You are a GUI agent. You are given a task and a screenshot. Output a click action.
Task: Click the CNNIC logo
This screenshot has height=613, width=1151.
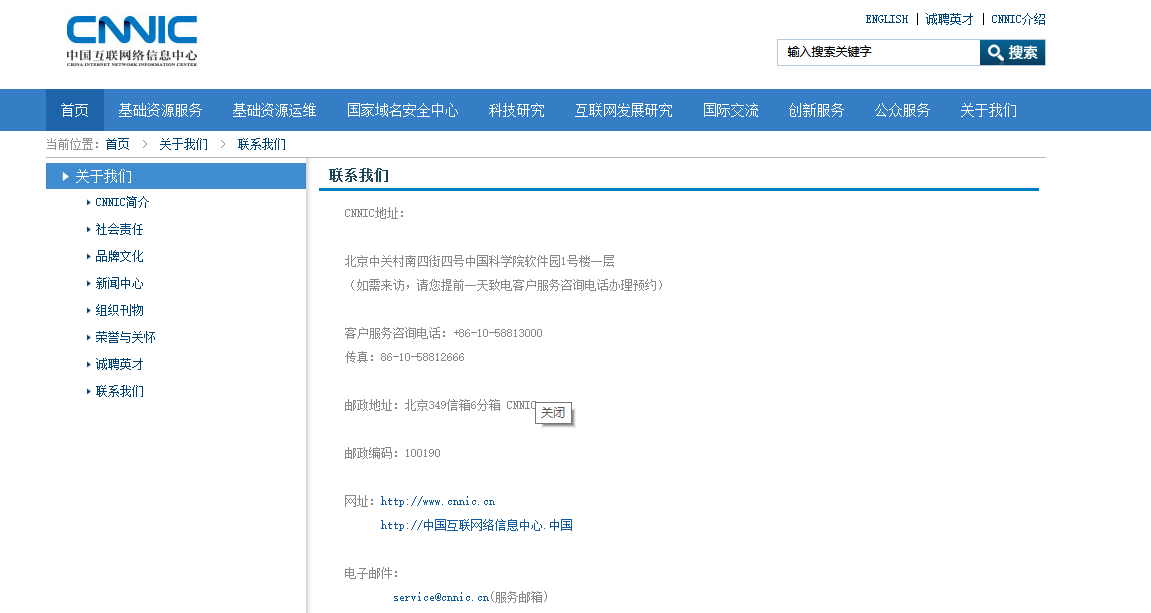point(132,40)
